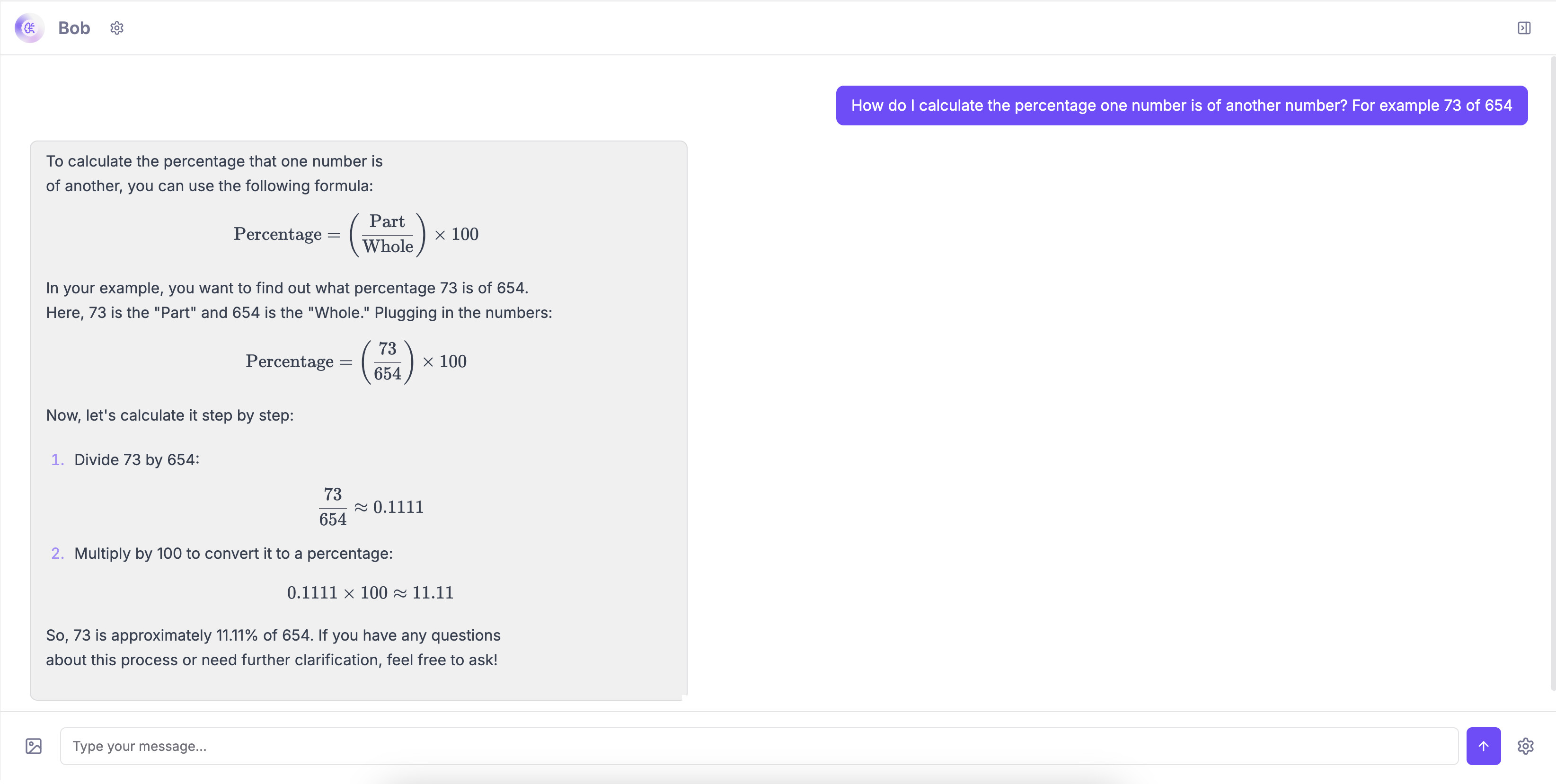Viewport: 1556px width, 784px height.
Task: Click the 'To calculate the percentage' opening paragraph
Action: click(x=214, y=173)
